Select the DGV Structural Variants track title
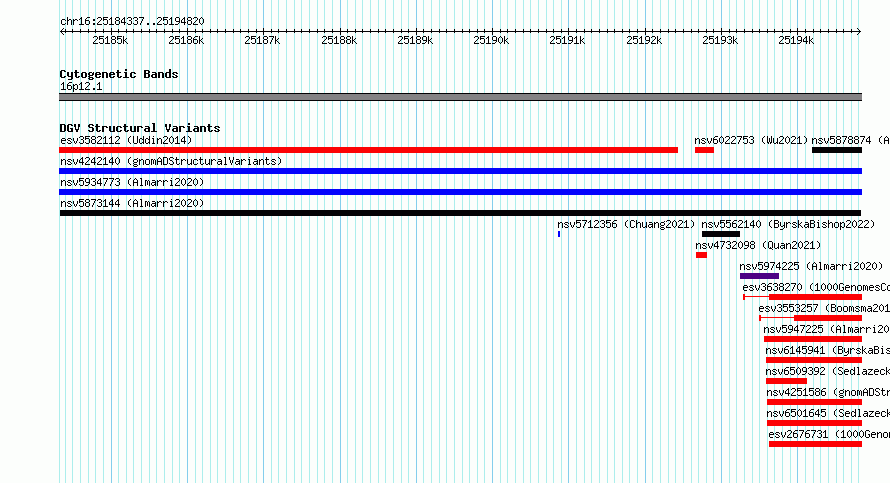This screenshot has width=890, height=483. click(x=140, y=128)
